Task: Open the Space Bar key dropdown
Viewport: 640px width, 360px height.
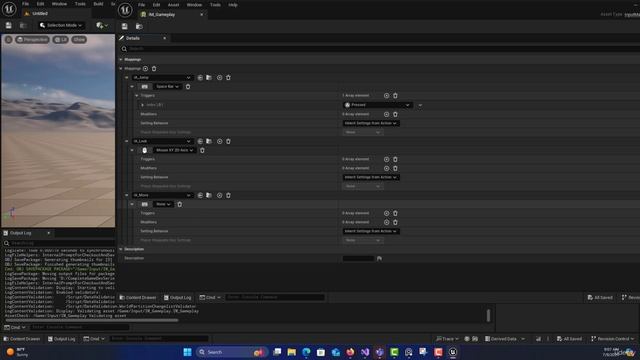Action: (167, 87)
